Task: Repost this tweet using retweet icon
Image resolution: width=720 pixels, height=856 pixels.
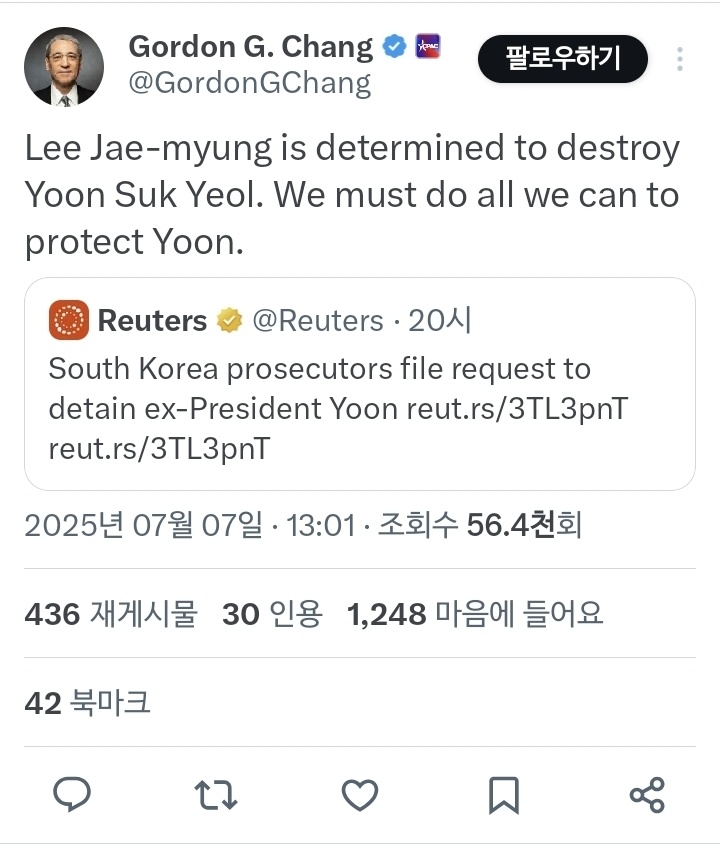Action: (x=215, y=795)
